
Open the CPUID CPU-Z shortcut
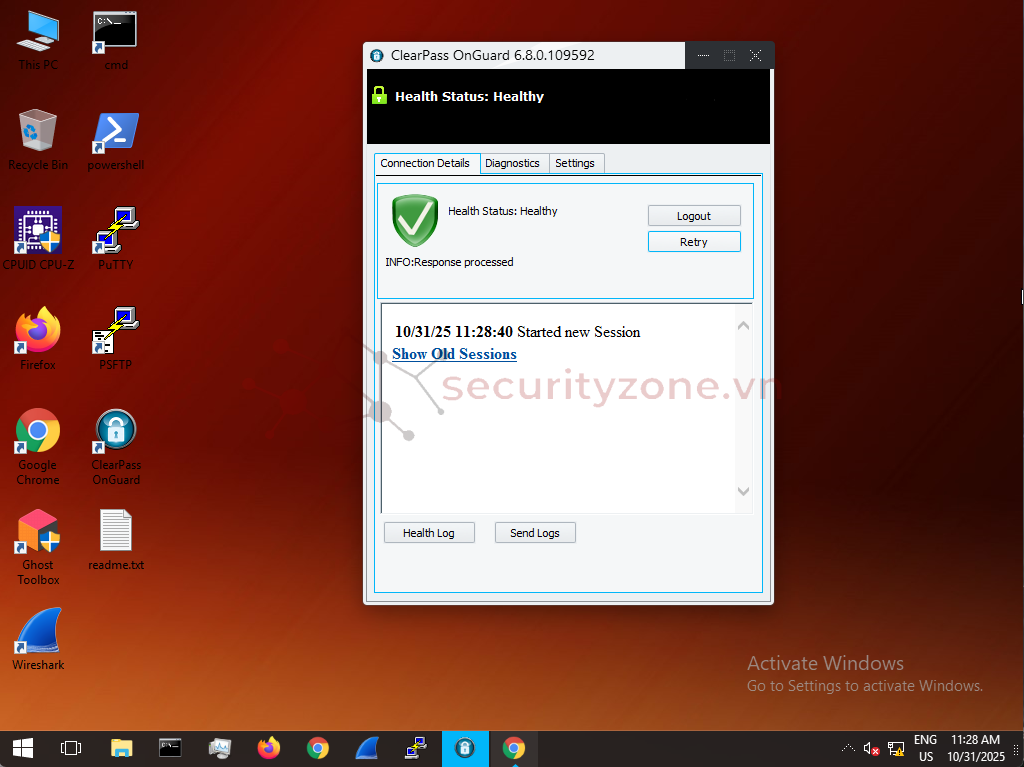[x=38, y=232]
